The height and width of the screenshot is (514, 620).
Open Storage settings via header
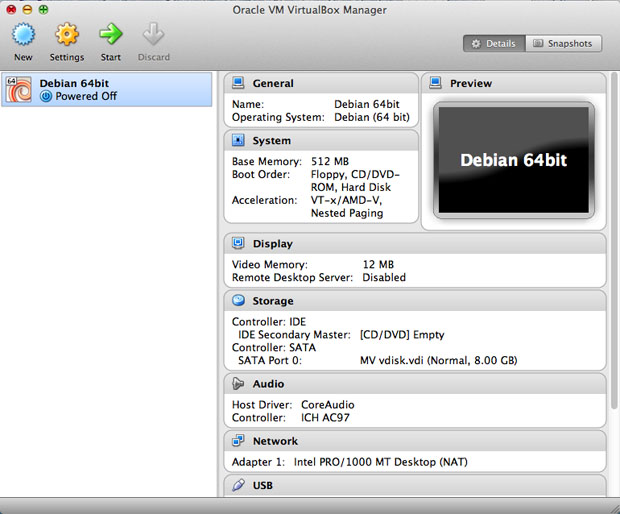[x=273, y=301]
